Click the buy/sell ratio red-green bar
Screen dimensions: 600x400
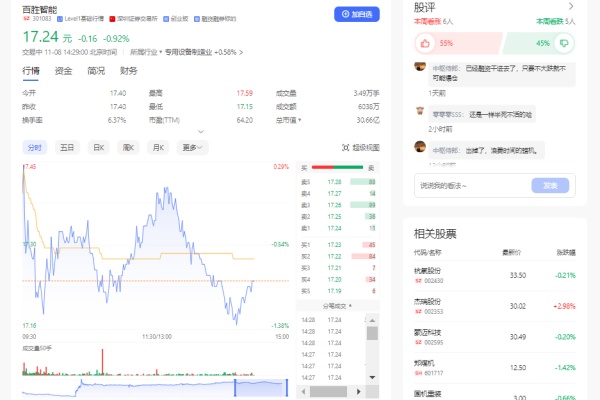337,167
